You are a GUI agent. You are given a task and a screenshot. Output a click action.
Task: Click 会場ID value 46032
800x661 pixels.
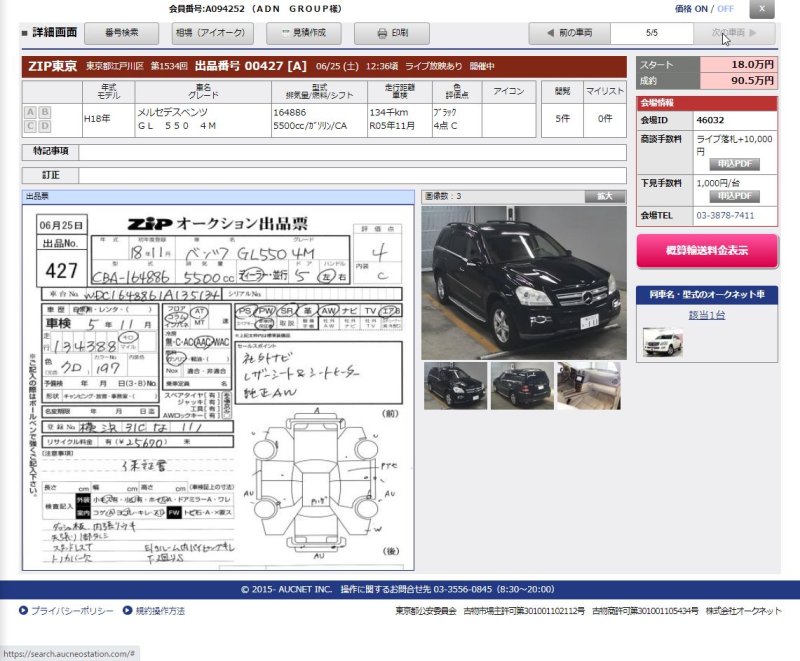[x=710, y=120]
